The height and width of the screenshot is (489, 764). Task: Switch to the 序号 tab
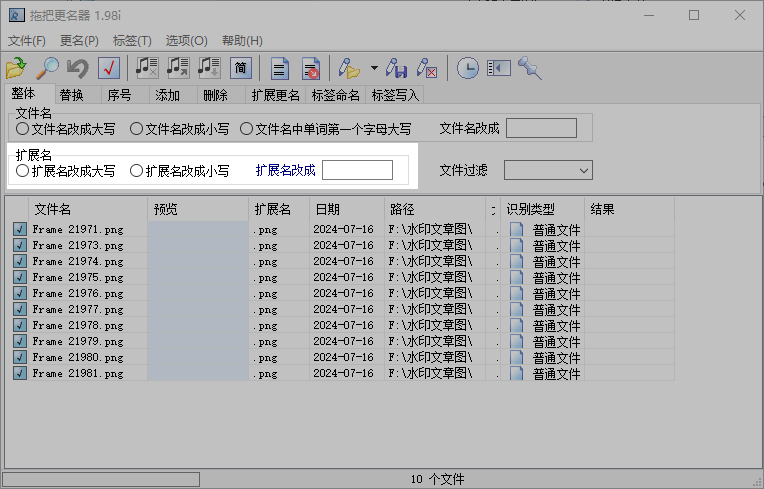(x=125, y=95)
